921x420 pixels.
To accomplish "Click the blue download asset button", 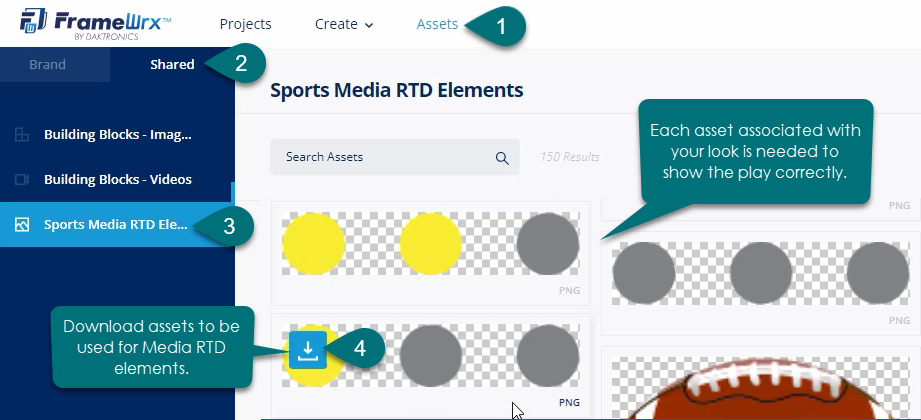I will pos(307,349).
